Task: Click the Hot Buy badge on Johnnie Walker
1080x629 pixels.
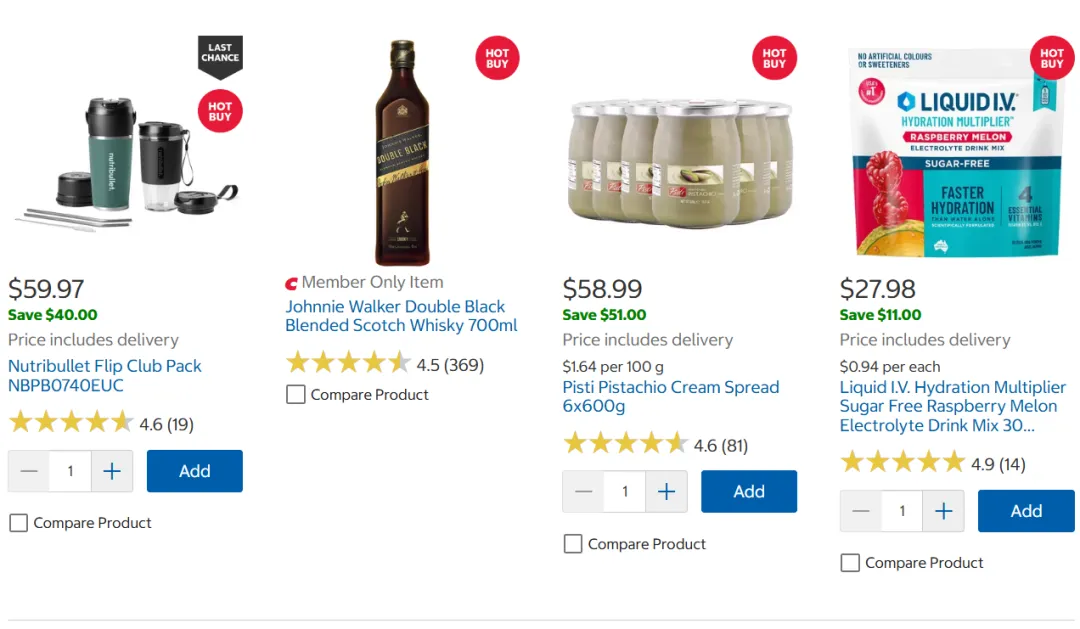Action: pos(497,58)
